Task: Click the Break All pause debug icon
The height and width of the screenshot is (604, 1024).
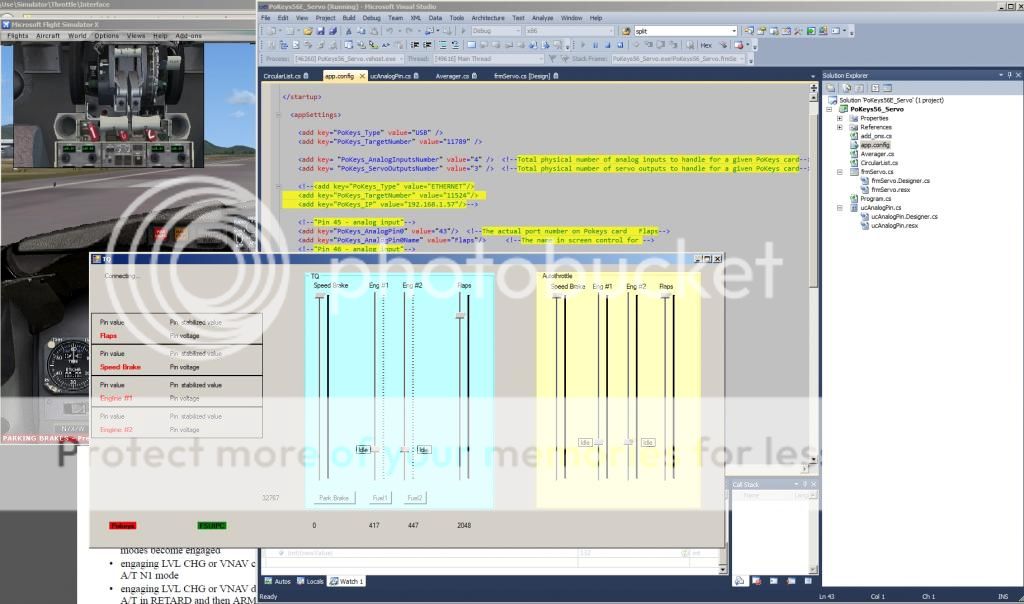Action: coord(595,45)
